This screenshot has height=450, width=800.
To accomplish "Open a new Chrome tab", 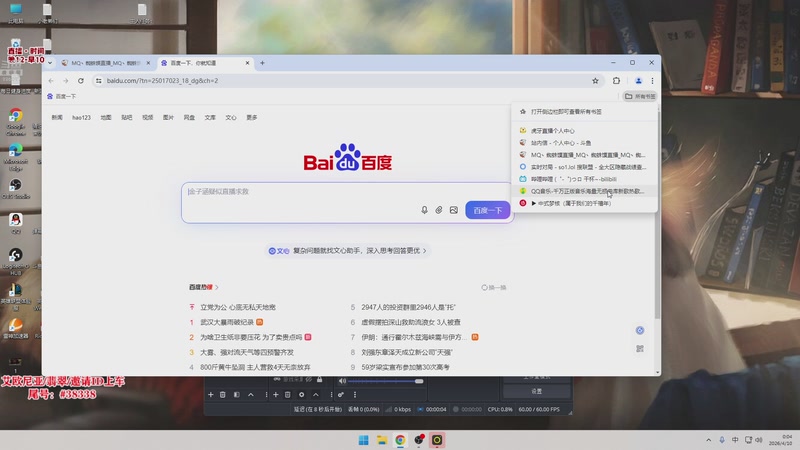I will (262, 63).
